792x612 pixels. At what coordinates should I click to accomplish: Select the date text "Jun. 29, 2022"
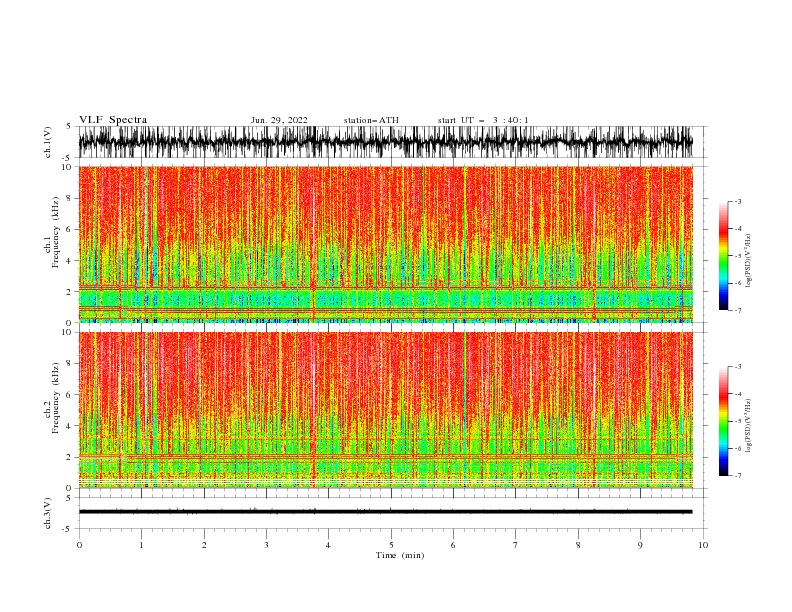[279, 120]
